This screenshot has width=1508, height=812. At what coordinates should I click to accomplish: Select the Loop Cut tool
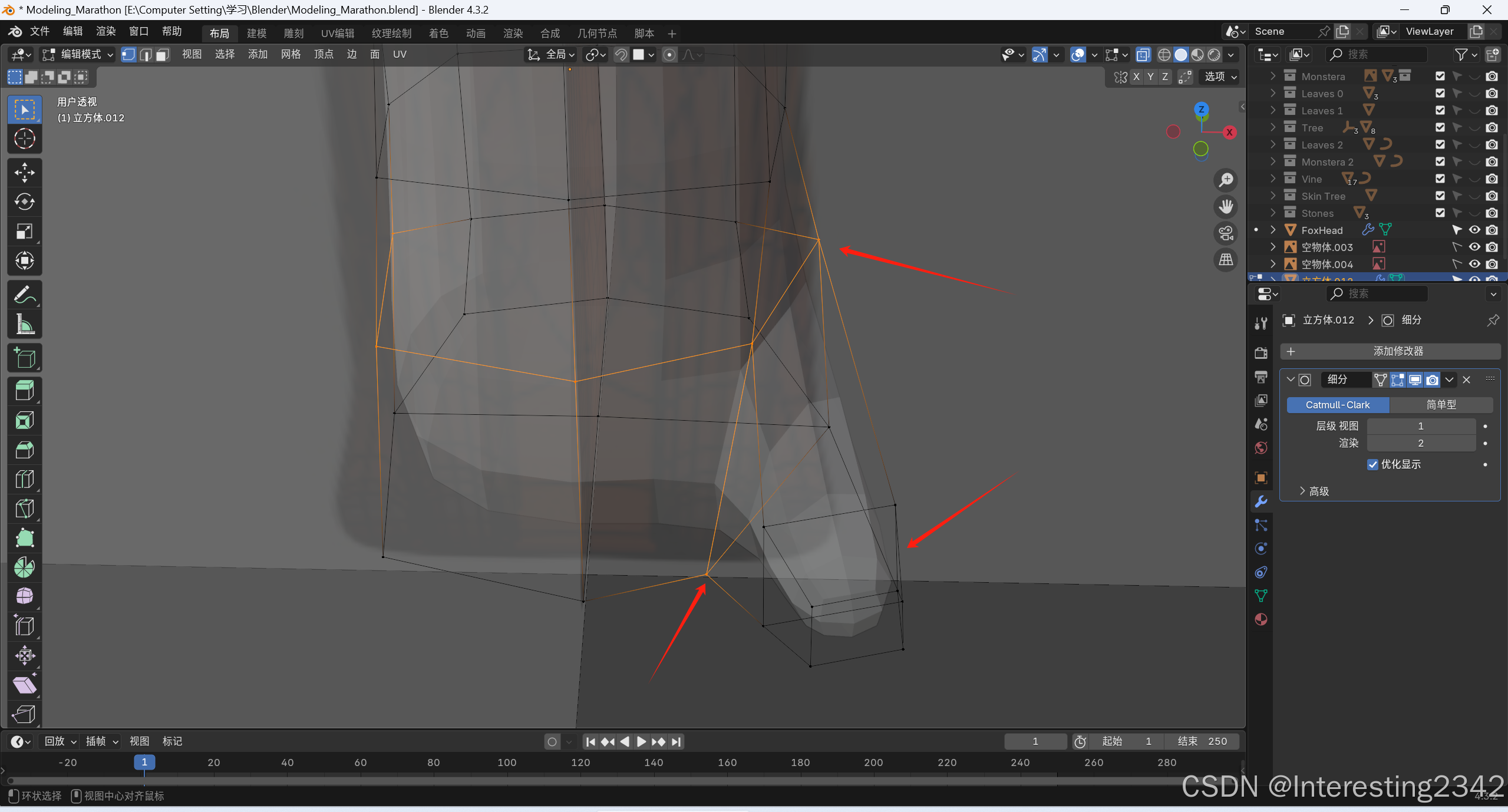(24, 479)
